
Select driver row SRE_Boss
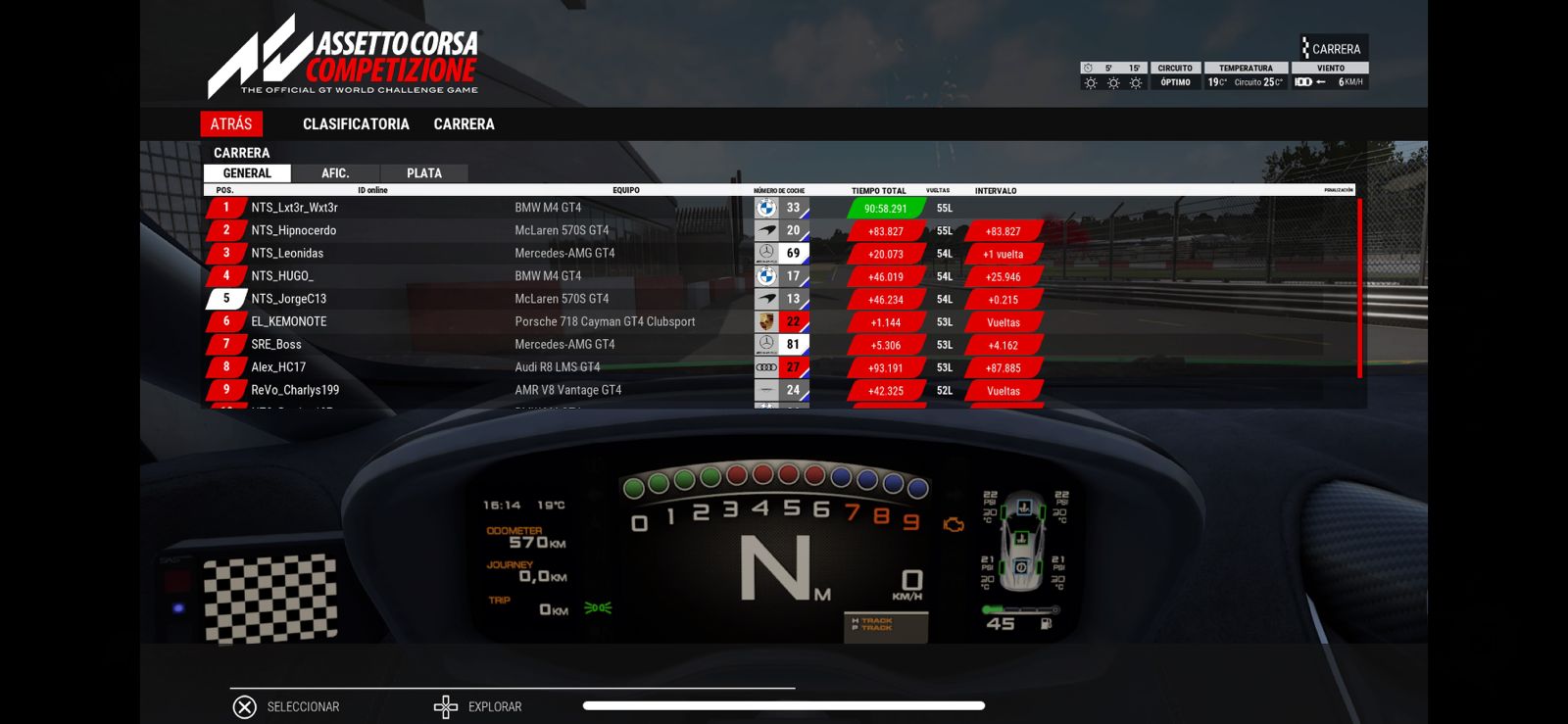(x=779, y=344)
